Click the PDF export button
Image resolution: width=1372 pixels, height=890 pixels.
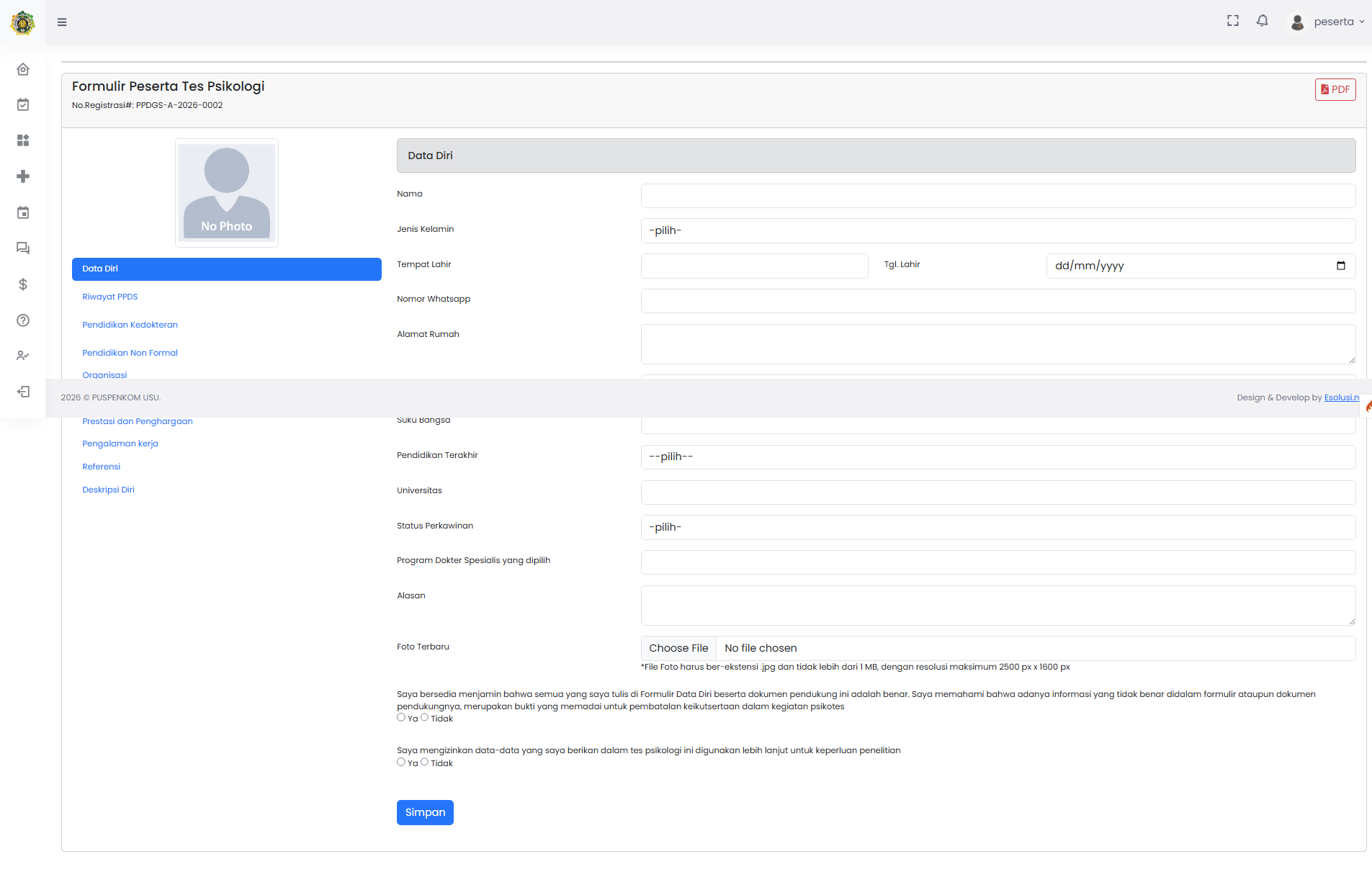point(1335,89)
